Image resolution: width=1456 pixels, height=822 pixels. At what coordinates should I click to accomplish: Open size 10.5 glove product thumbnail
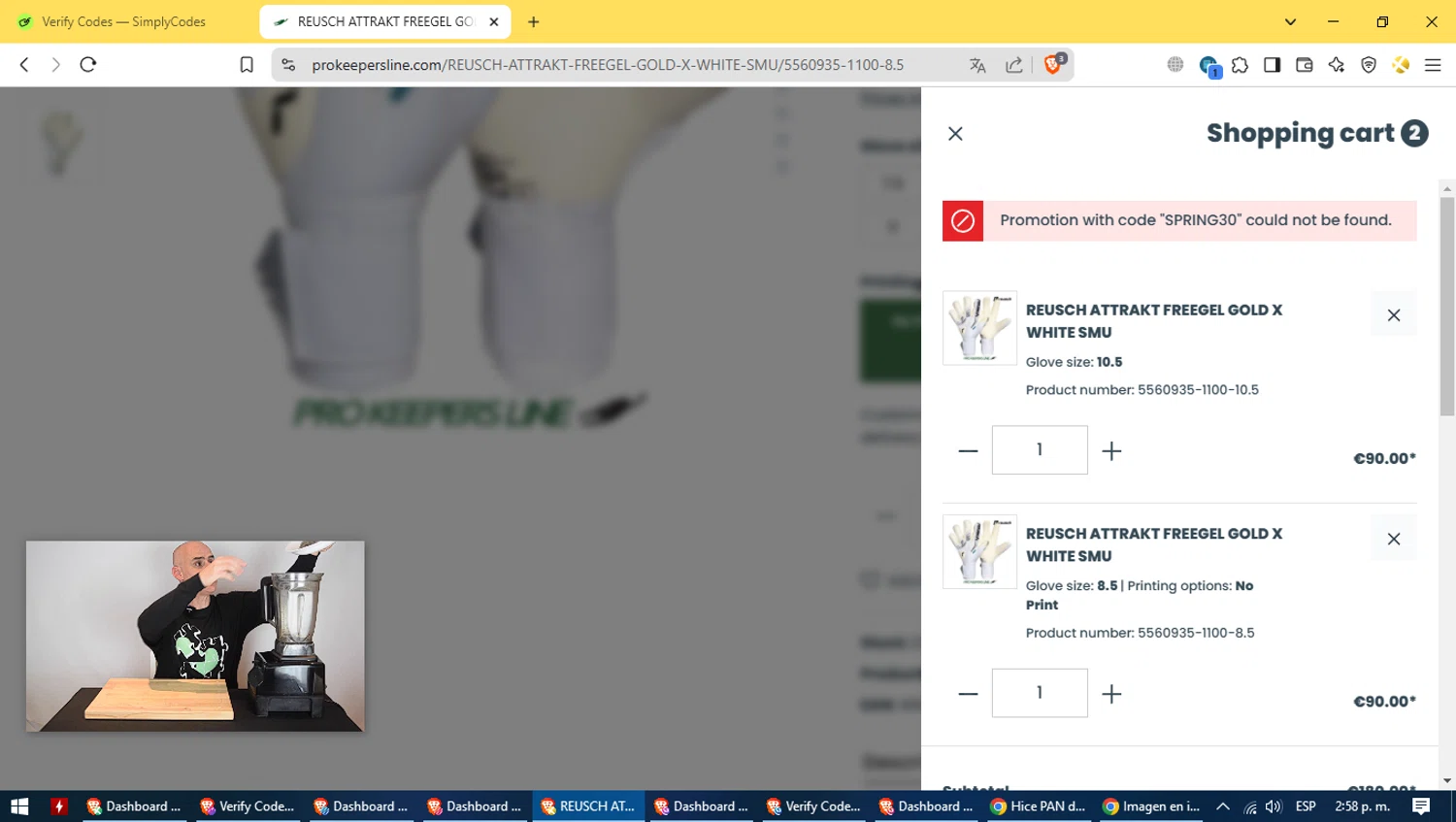[x=979, y=328]
